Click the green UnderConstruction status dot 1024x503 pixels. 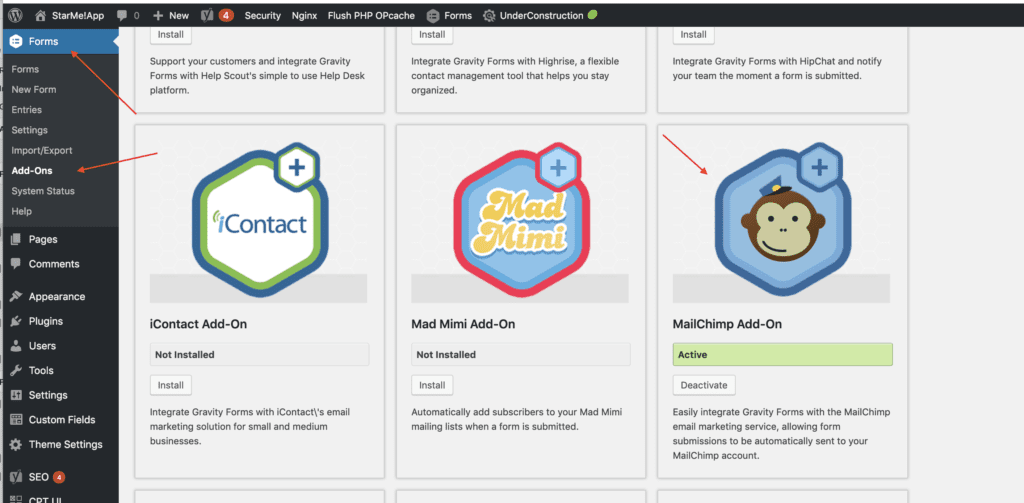(592, 14)
